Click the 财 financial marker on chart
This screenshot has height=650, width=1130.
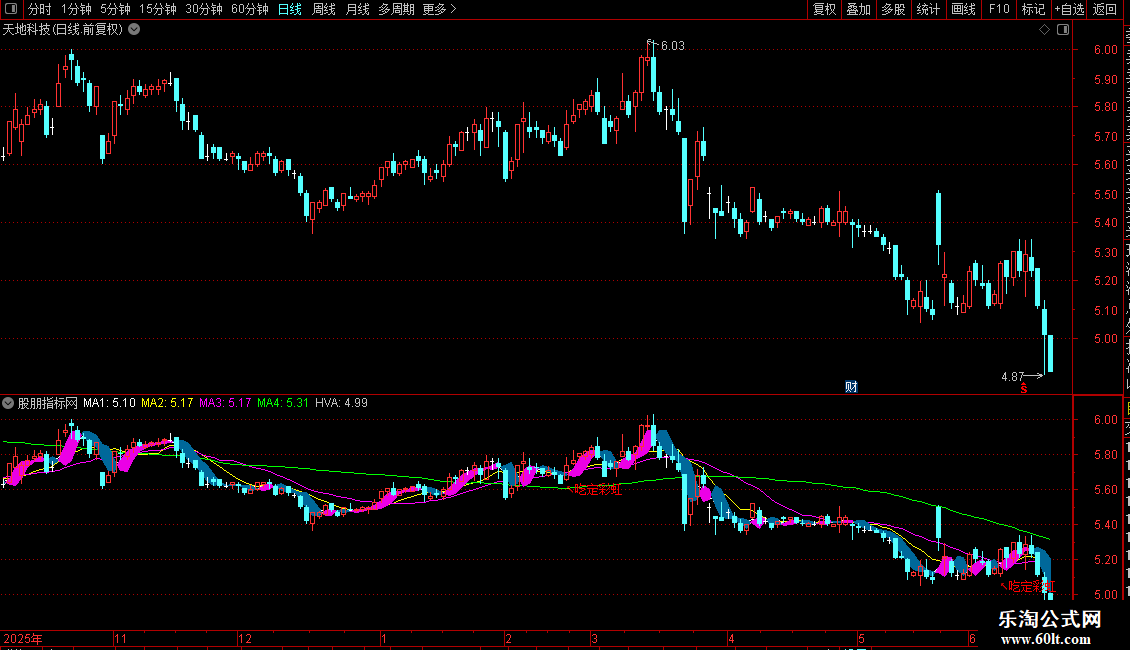(x=851, y=387)
